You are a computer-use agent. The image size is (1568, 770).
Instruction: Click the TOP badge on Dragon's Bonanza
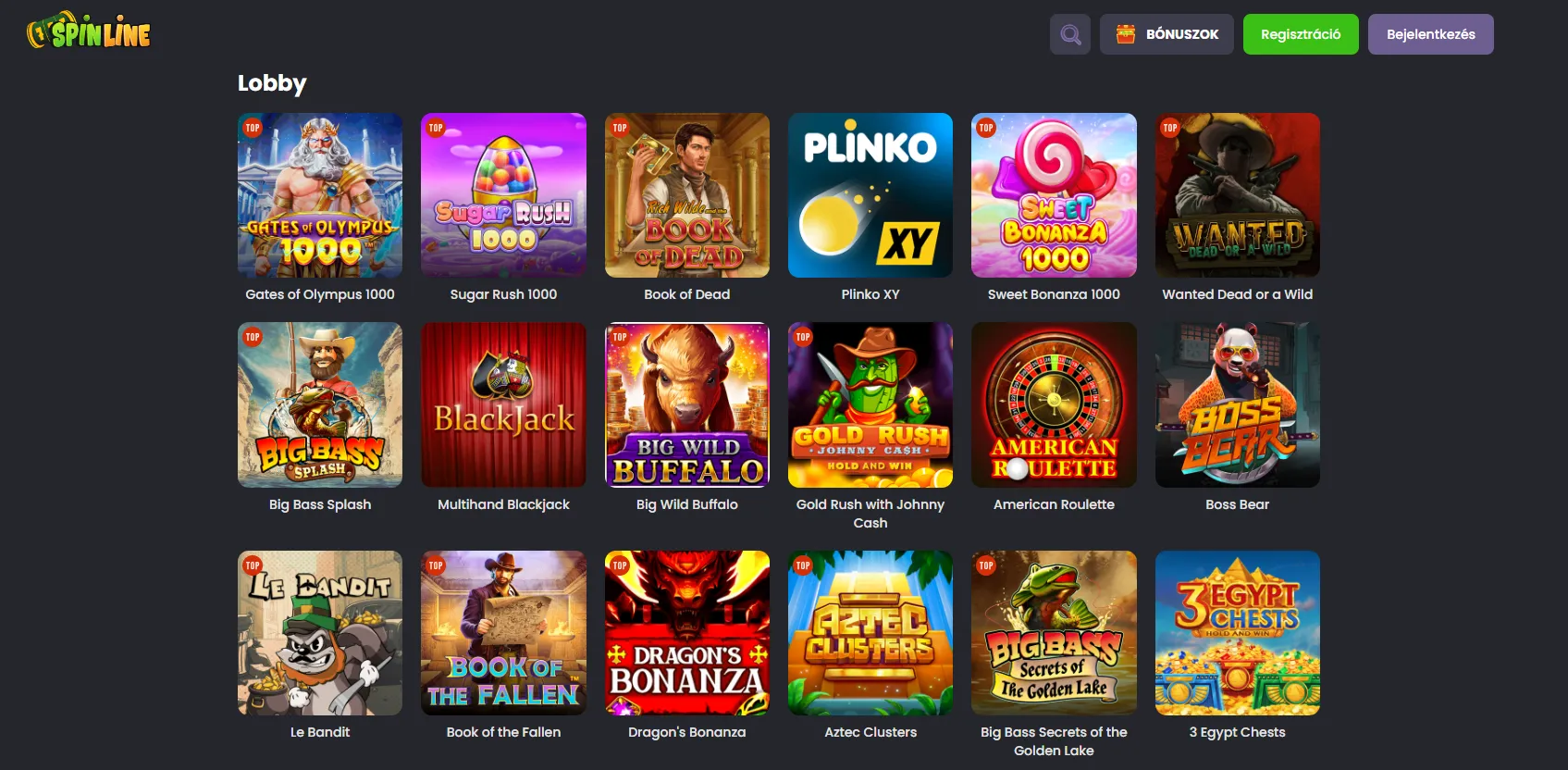pos(620,565)
